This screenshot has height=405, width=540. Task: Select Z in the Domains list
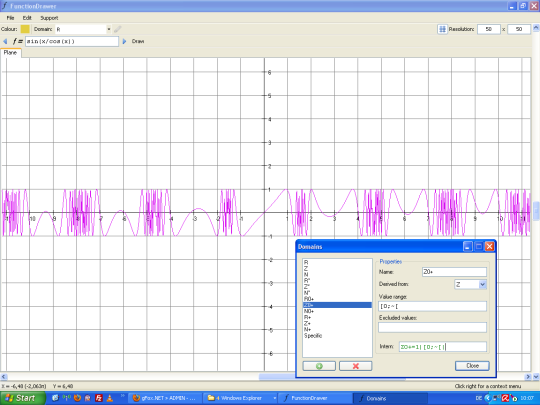(x=337, y=269)
